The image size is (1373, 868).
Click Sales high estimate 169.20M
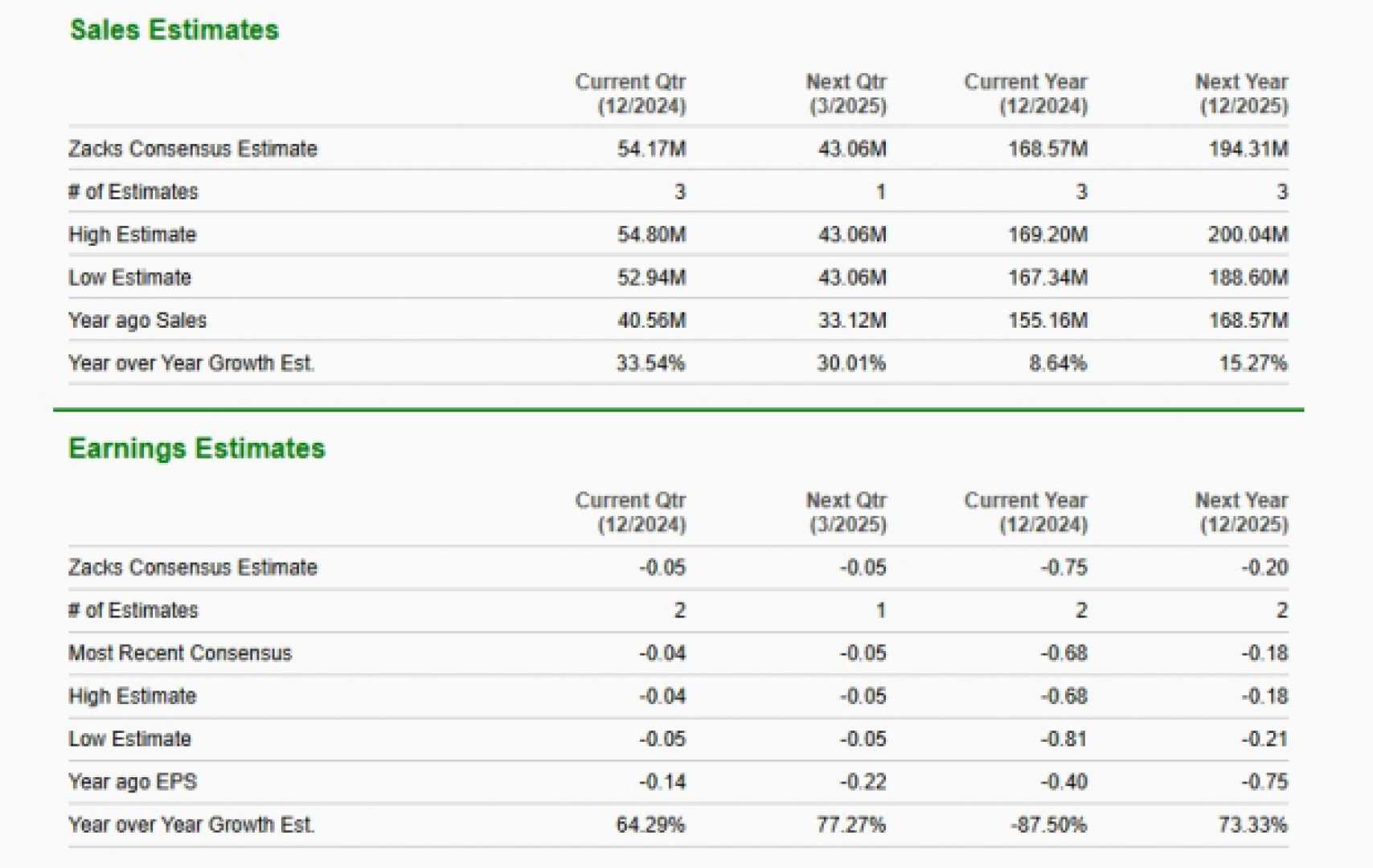pos(1047,235)
